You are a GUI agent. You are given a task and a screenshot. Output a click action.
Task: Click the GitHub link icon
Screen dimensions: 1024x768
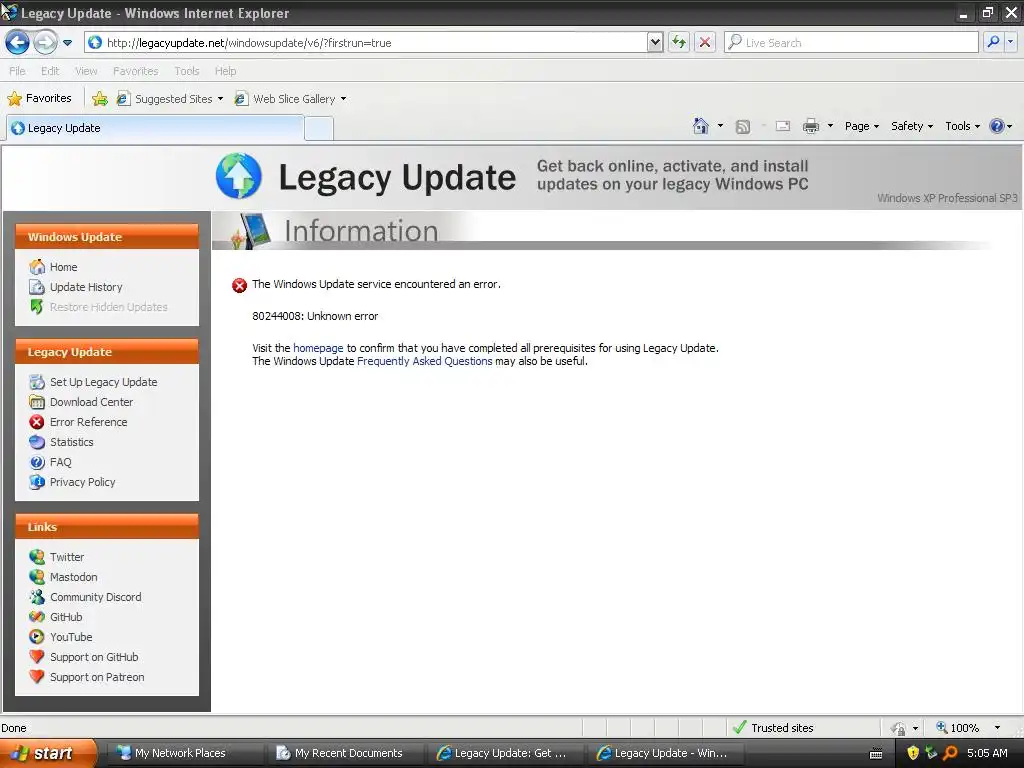click(x=37, y=617)
